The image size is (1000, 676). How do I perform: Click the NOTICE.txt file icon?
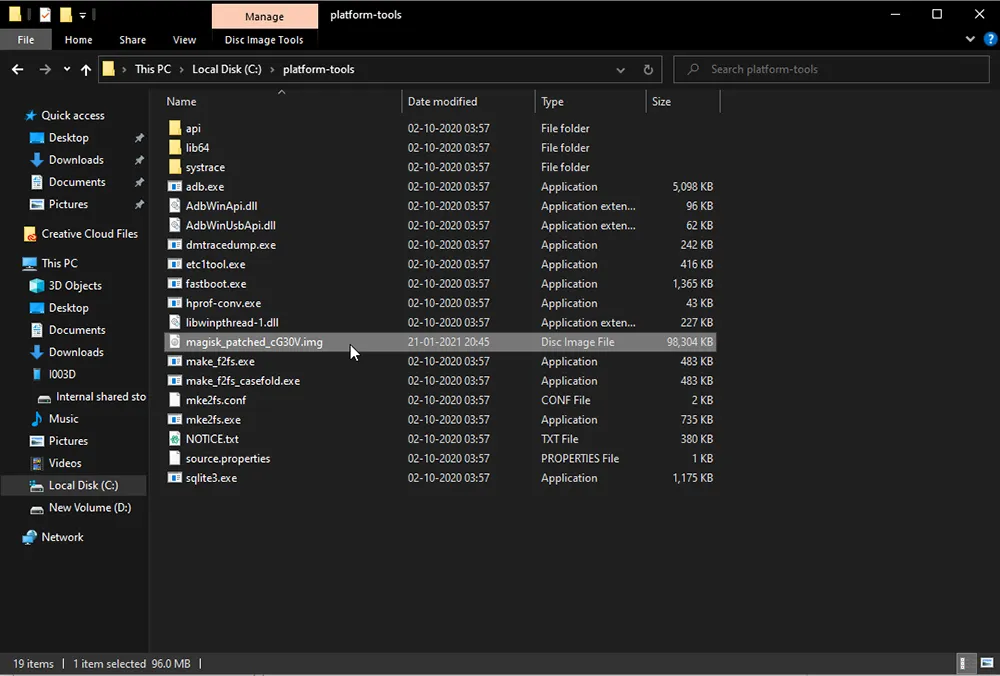click(175, 439)
